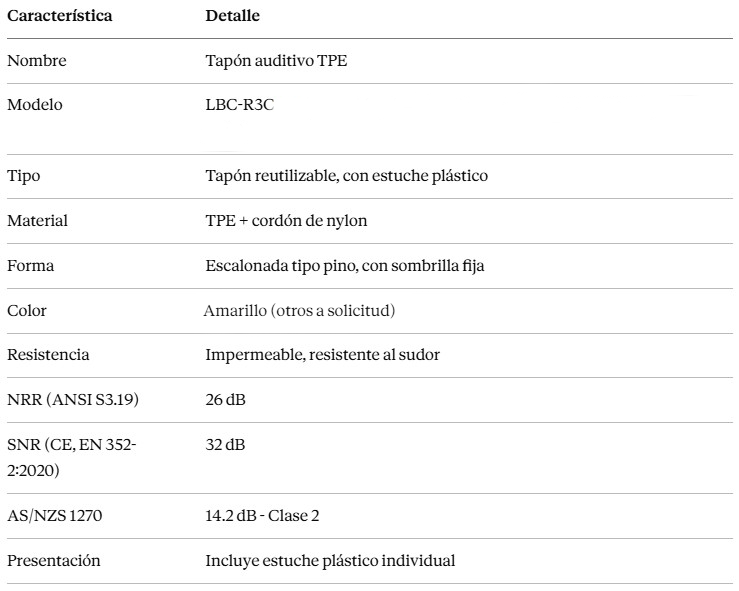Click the 14.2 dB - Clase 2 value

point(262,516)
